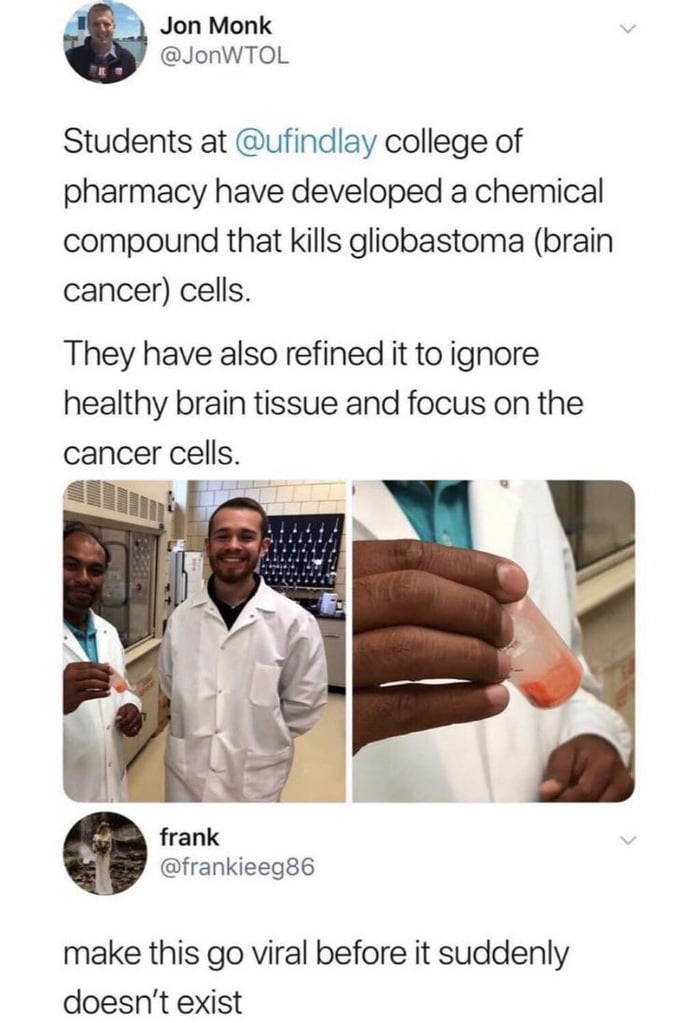Screen dimensions: 700x1023
Task: Open Jon Monk's profile picture
Action: [104, 42]
